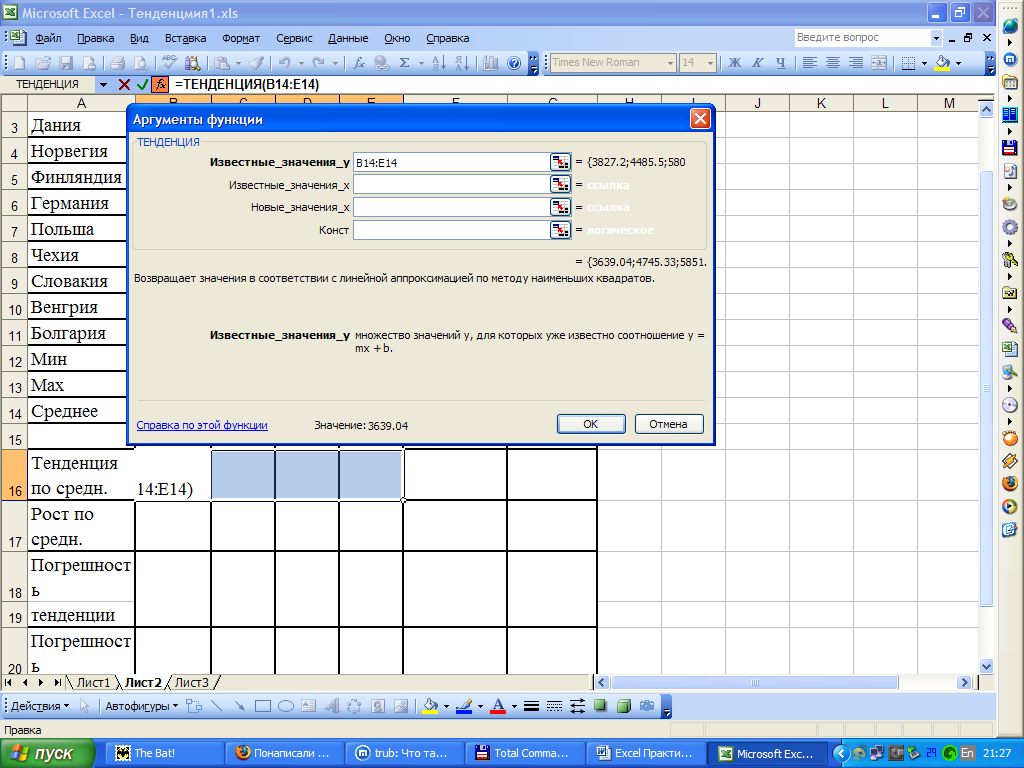Click the AutoSum sigma icon
The image size is (1024, 768).
coord(404,63)
